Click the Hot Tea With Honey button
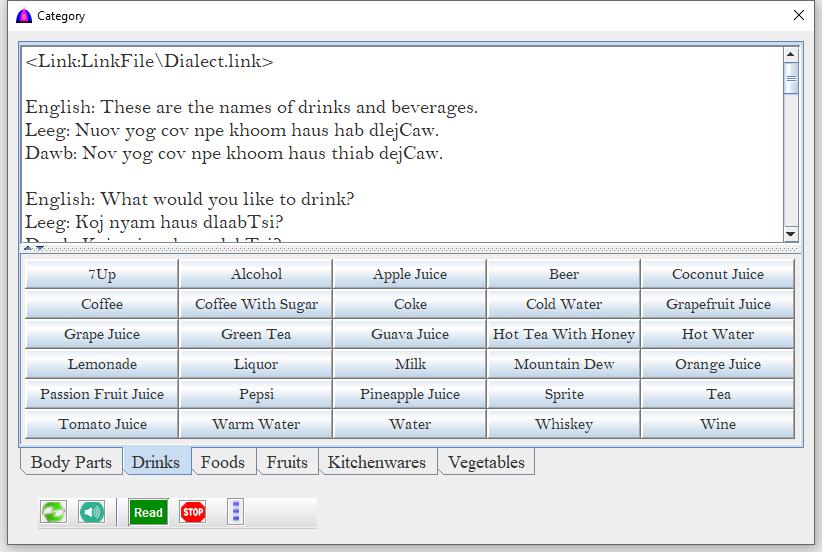This screenshot has height=552, width=822. (x=563, y=334)
